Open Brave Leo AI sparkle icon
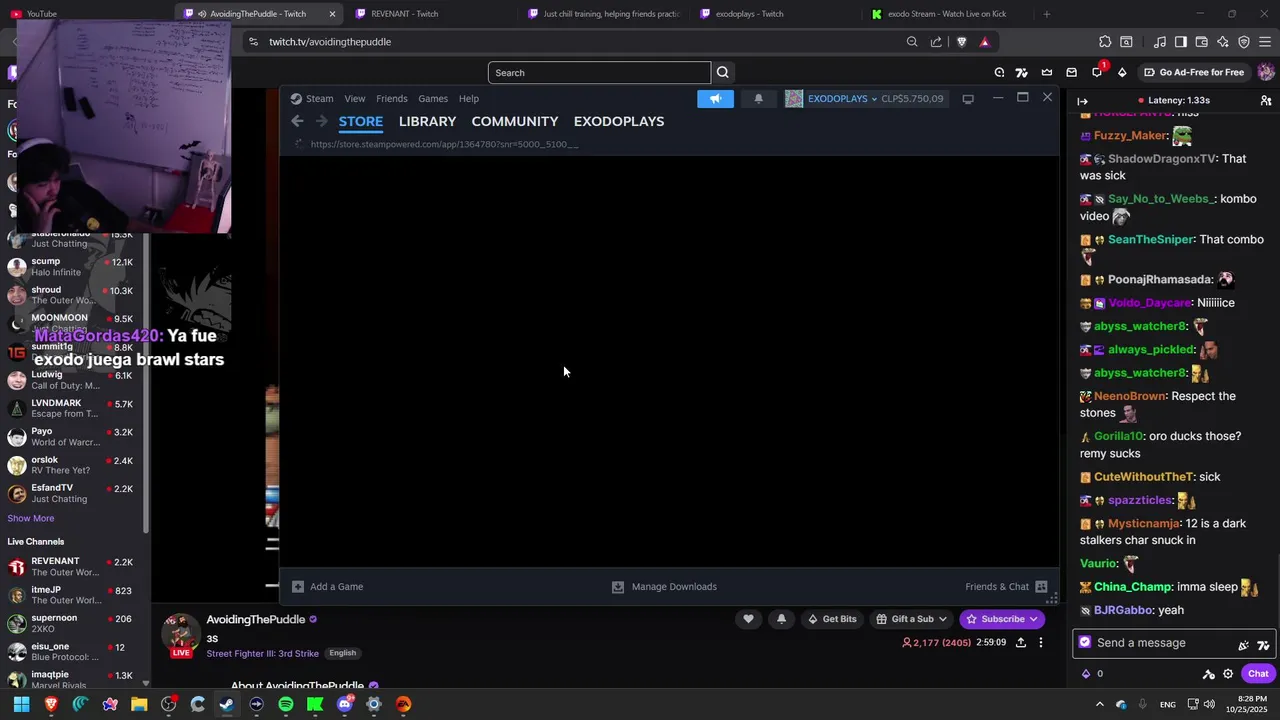This screenshot has height=720, width=1280. pyautogui.click(x=1223, y=42)
